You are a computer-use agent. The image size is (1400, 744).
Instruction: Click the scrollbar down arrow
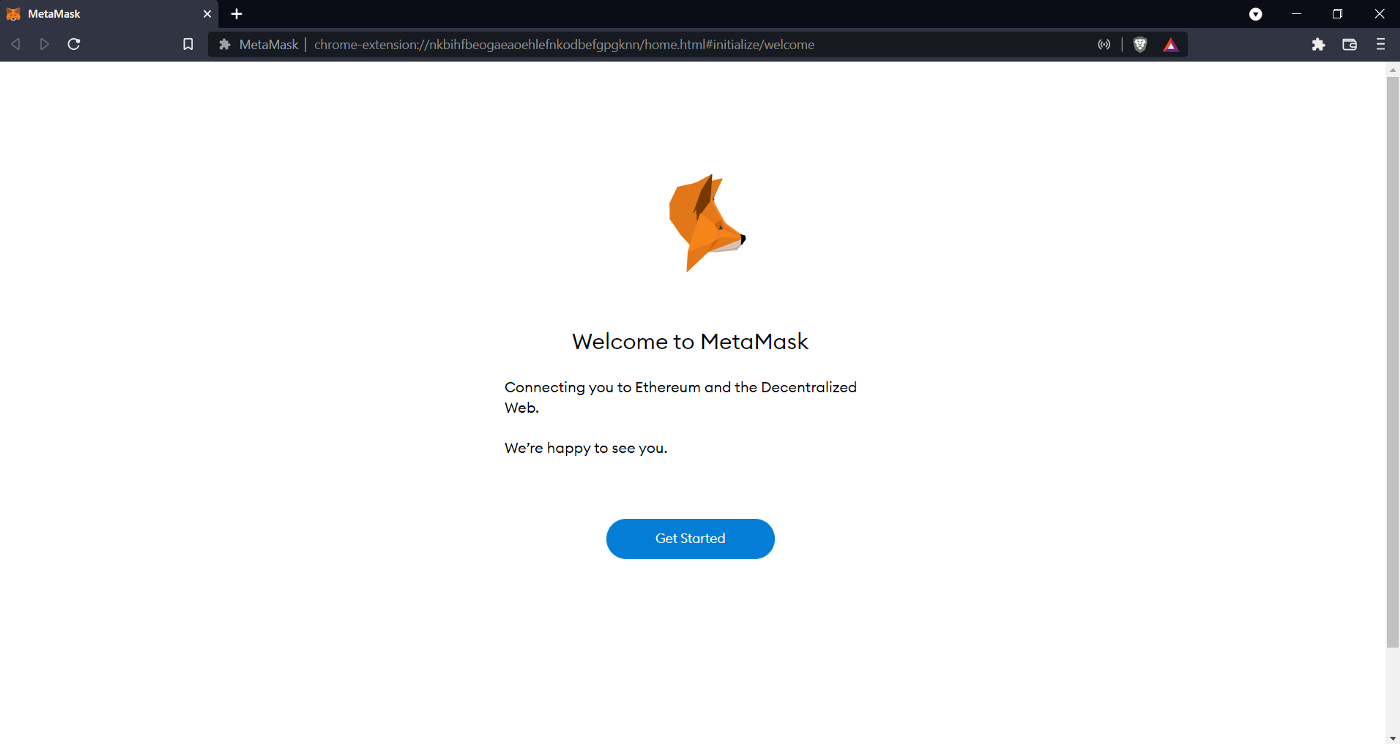click(1393, 737)
